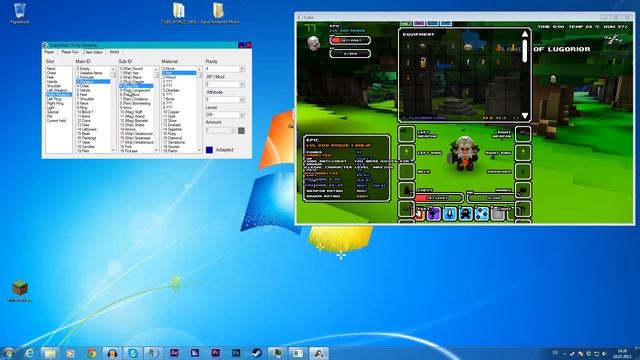Activate the ninja face skill icon
640x360 pixels.
click(x=466, y=213)
